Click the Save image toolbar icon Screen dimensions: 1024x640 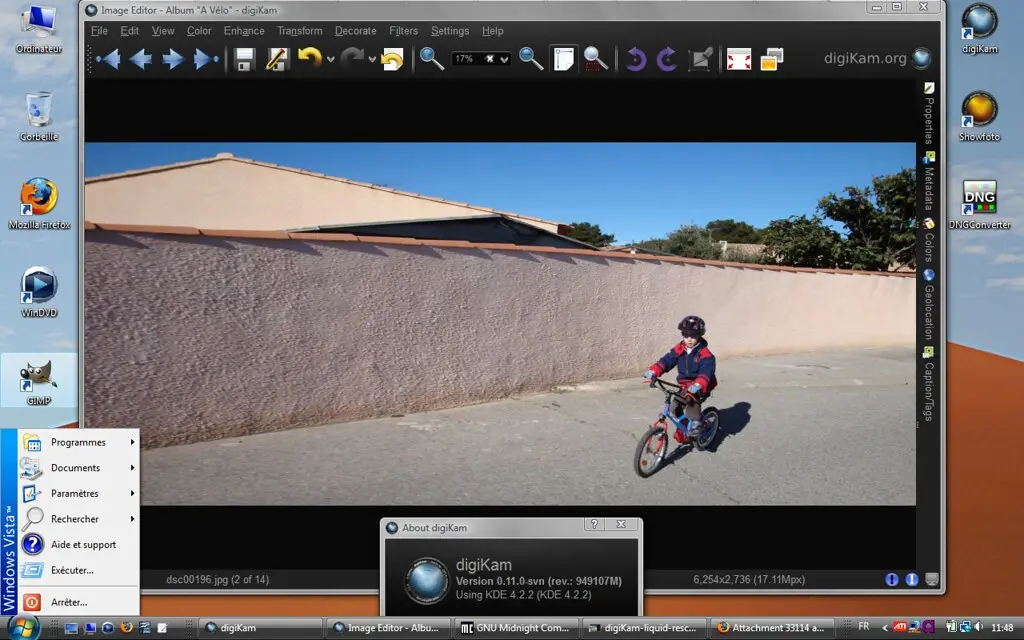[x=244, y=60]
